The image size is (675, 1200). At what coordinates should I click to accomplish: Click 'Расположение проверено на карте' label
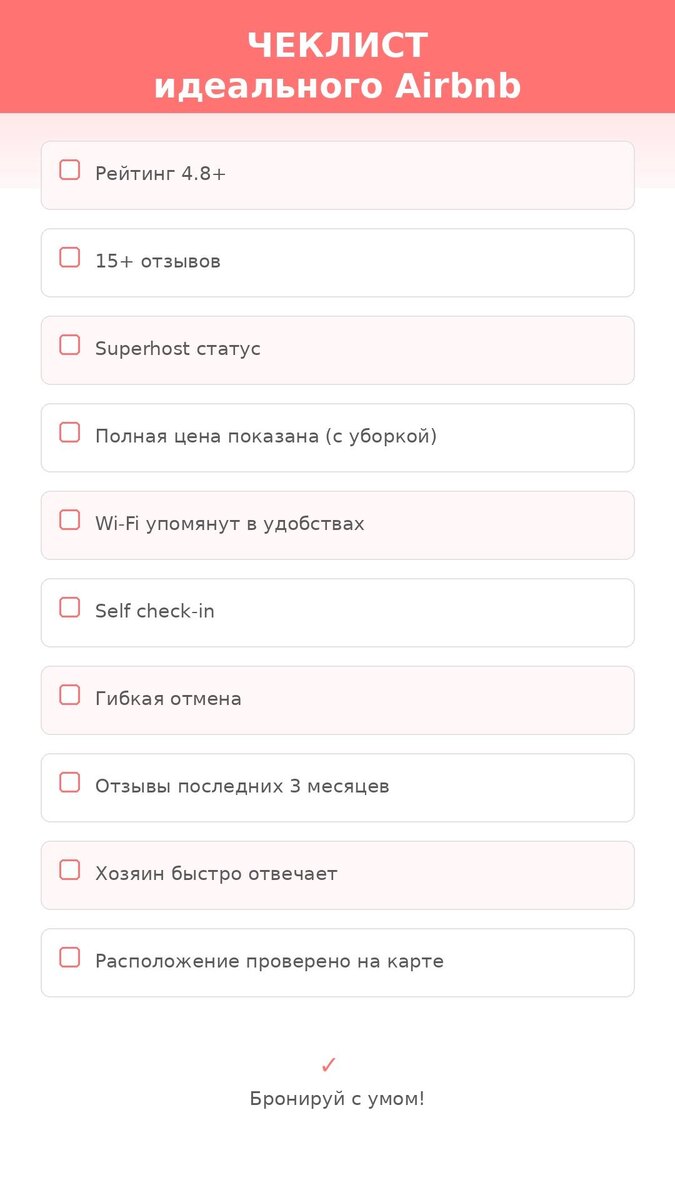point(269,962)
